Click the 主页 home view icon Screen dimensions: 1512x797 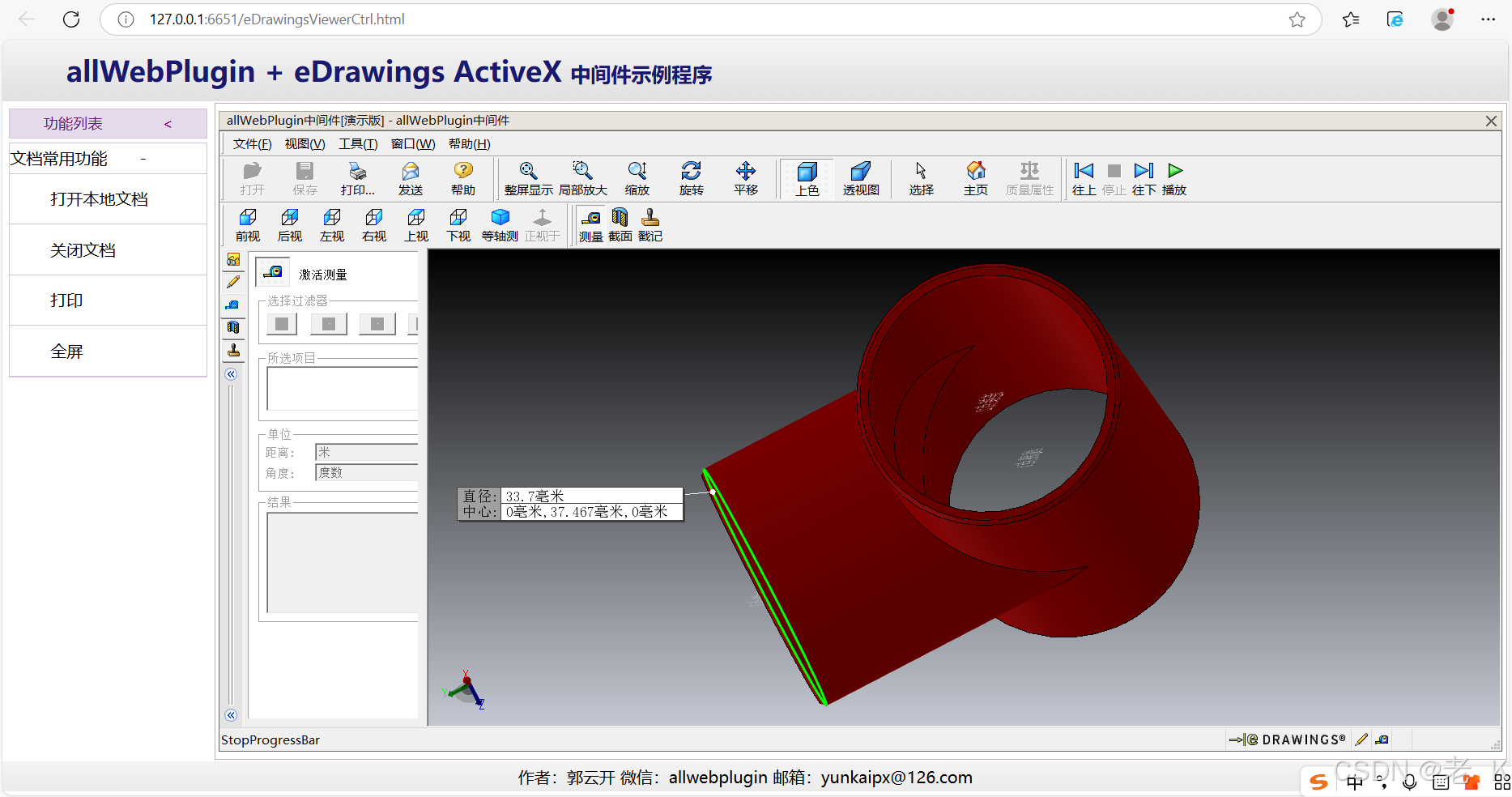(x=976, y=178)
